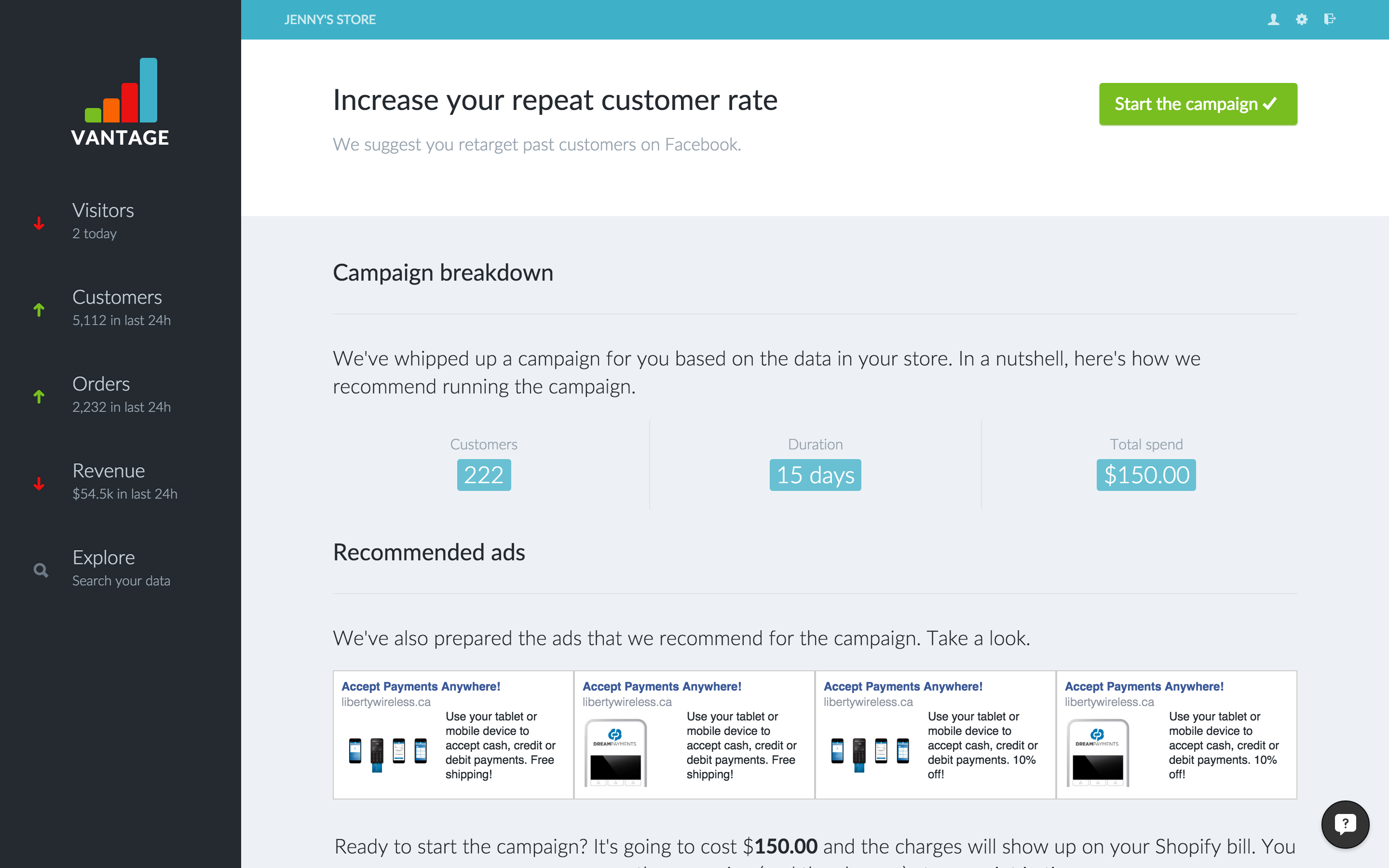Click the 222 customers value badge

[x=484, y=475]
